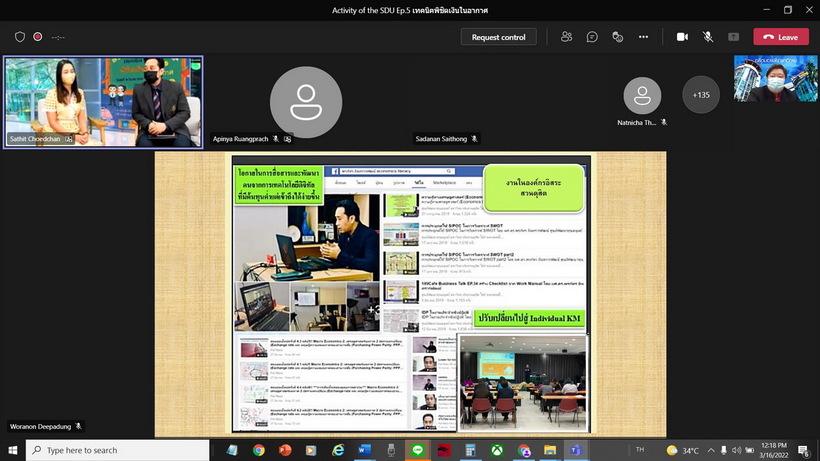The image size is (820, 461).
Task: Open LINE app from the taskbar
Action: [x=418, y=450]
